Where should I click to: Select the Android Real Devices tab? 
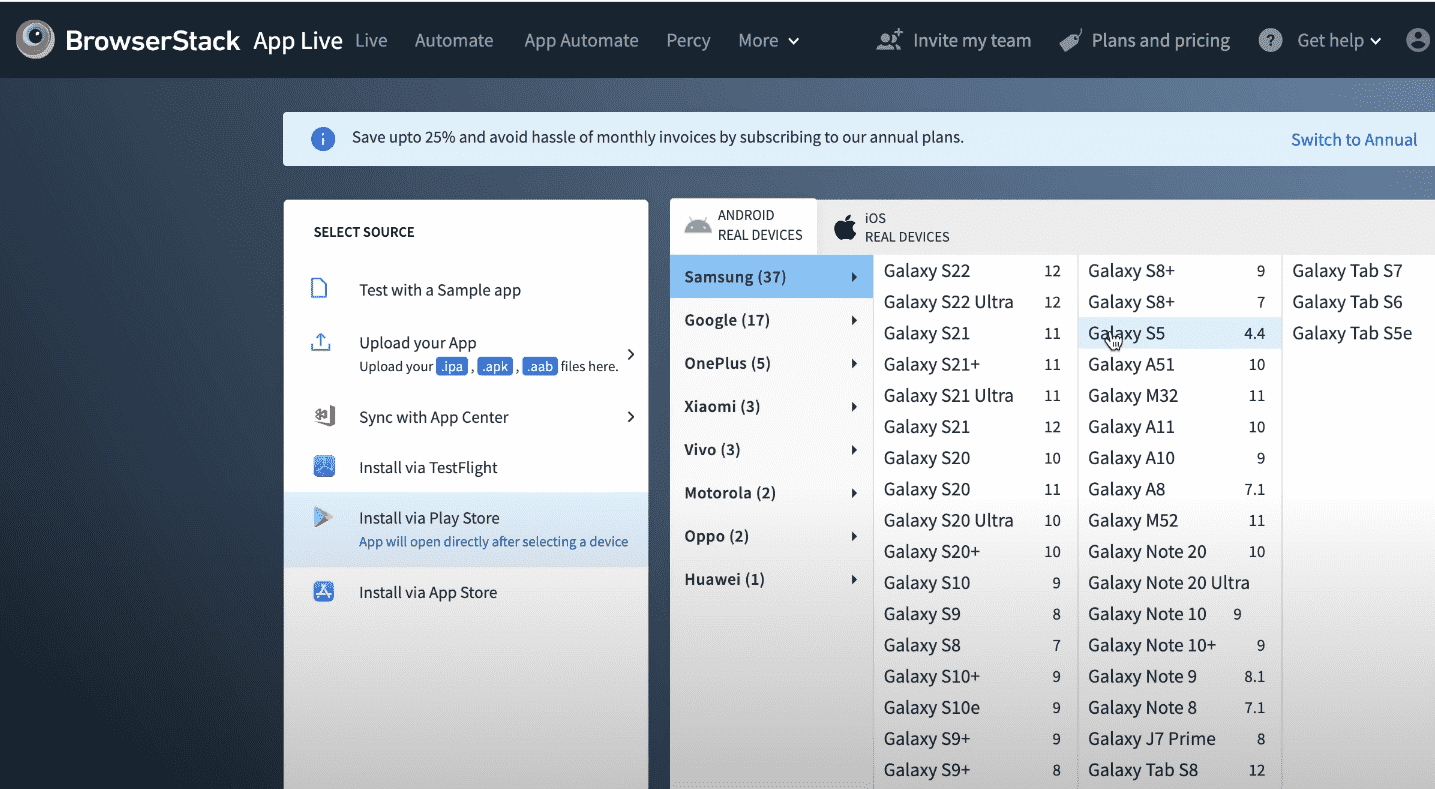(743, 225)
